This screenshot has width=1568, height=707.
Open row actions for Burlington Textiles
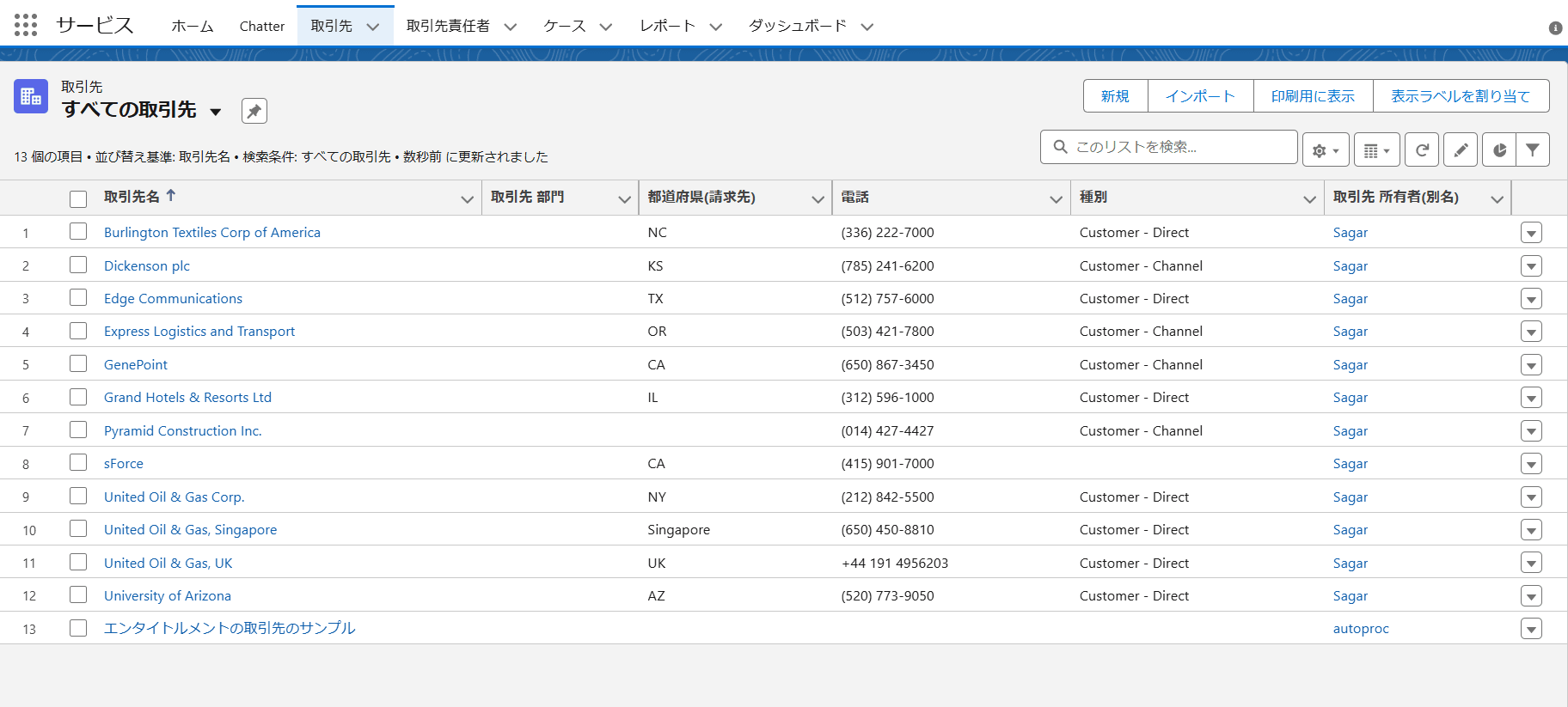1531,233
